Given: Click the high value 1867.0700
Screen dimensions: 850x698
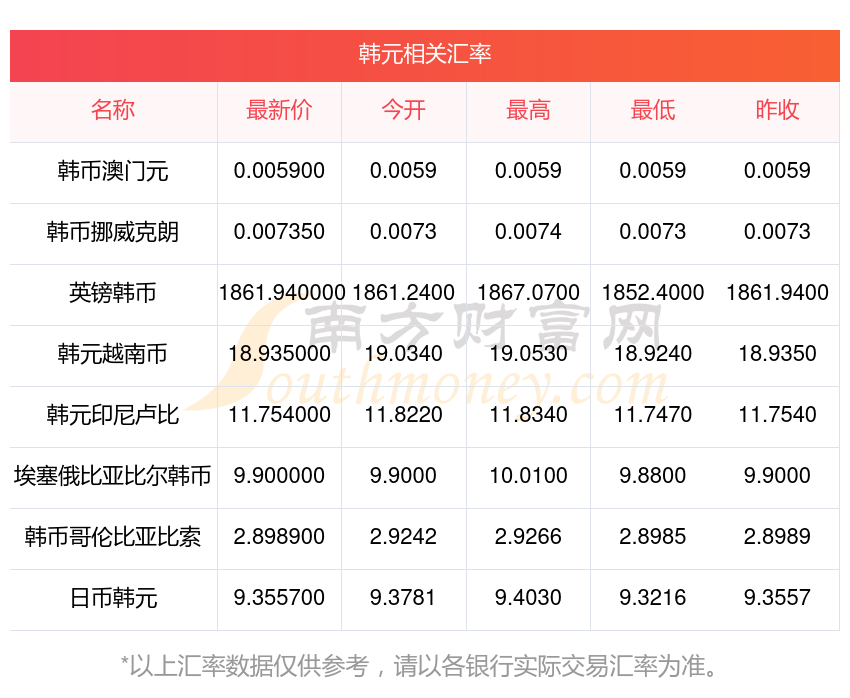Looking at the screenshot, I should tap(528, 293).
